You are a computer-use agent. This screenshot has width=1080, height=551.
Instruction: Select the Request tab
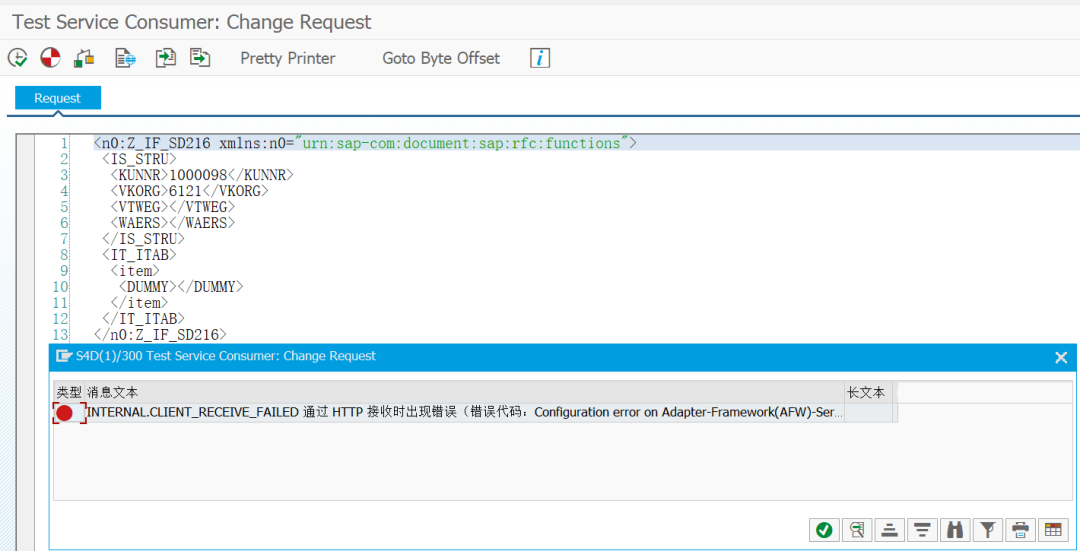58,98
